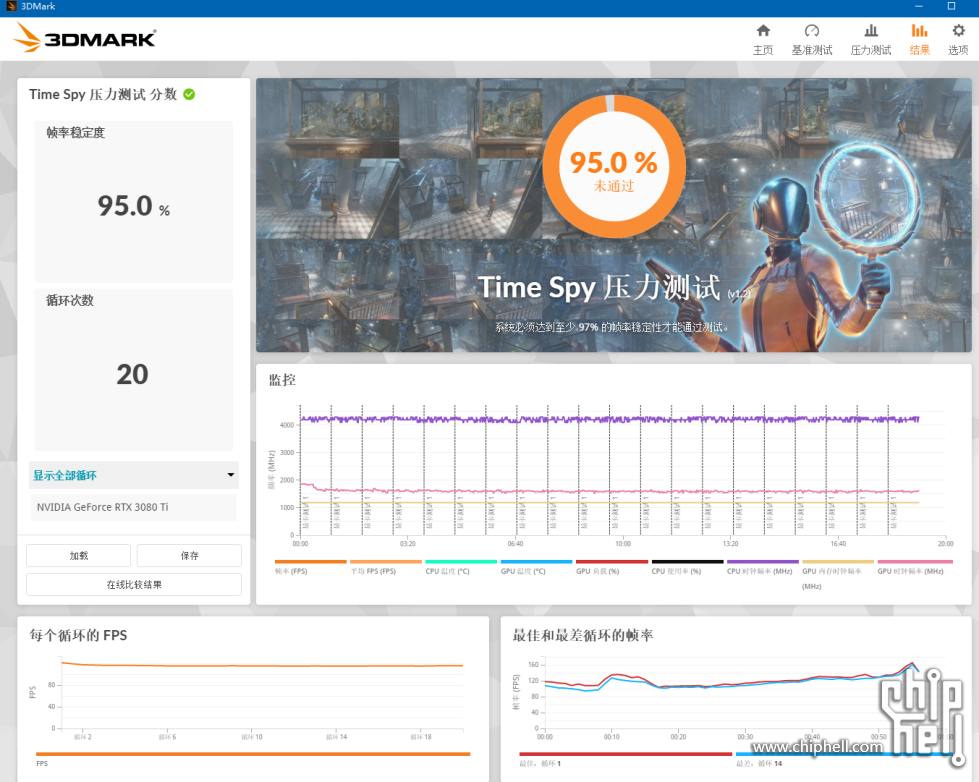The height and width of the screenshot is (782, 979).
Task: Select the 结果 results tab
Action: [919, 39]
